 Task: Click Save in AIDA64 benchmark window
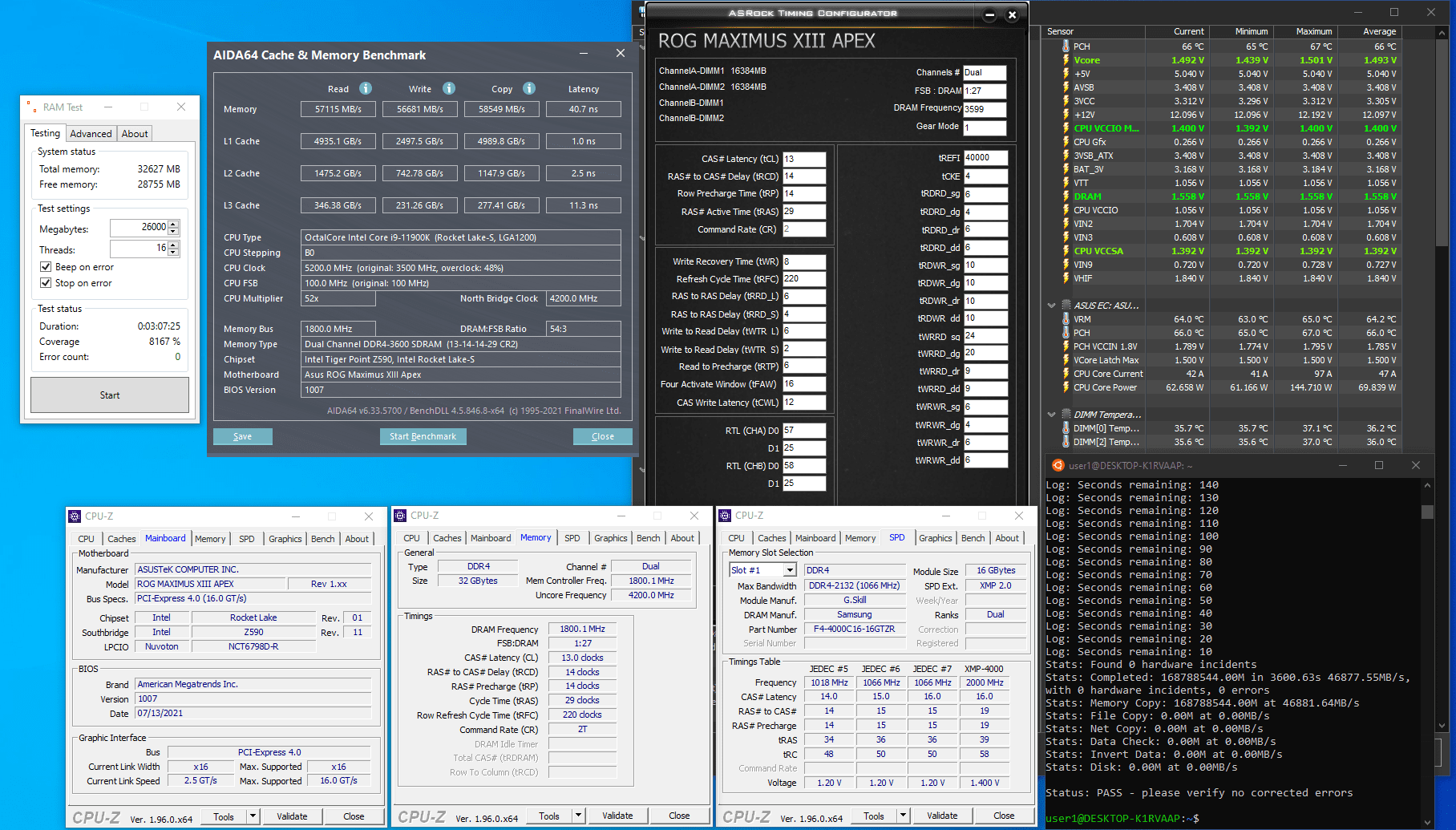tap(242, 436)
